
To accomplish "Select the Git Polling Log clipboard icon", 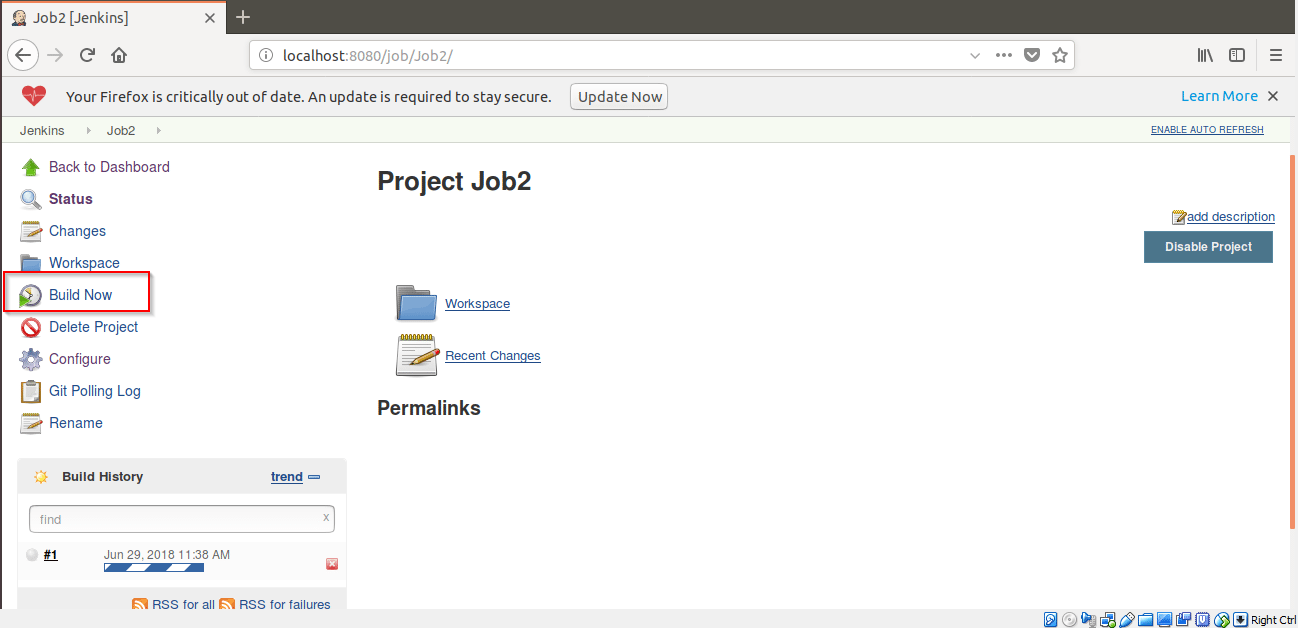I will coord(31,391).
